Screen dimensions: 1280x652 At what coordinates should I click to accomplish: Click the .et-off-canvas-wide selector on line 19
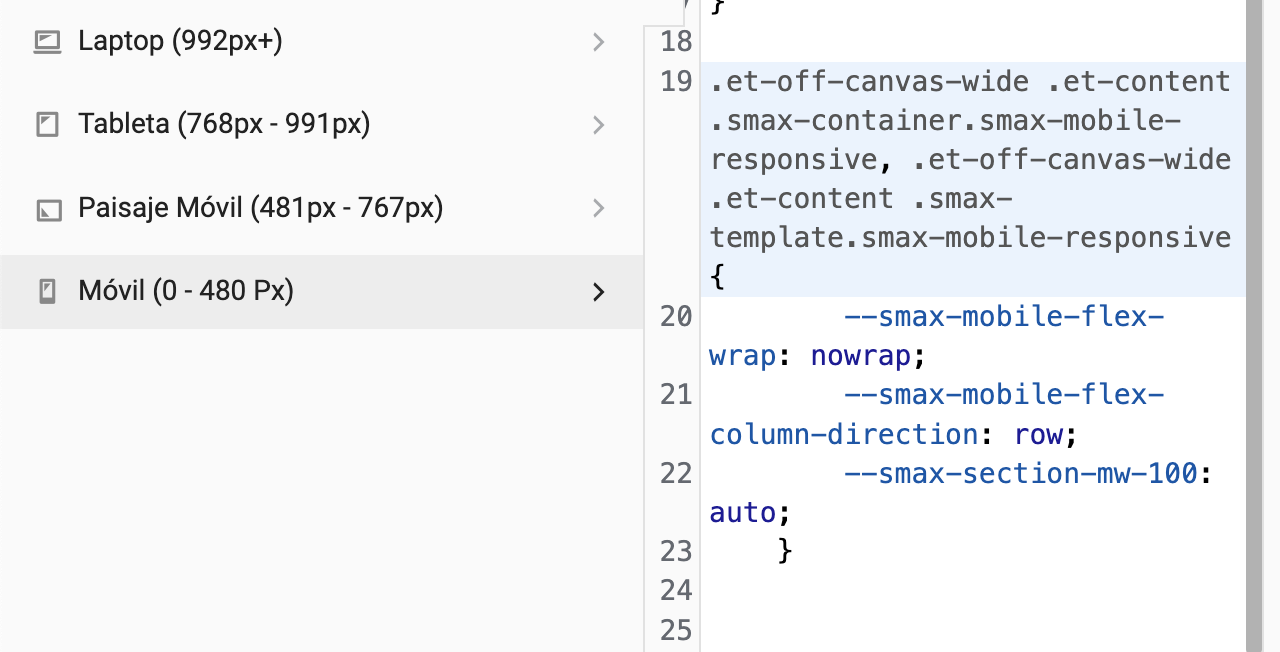[x=869, y=81]
